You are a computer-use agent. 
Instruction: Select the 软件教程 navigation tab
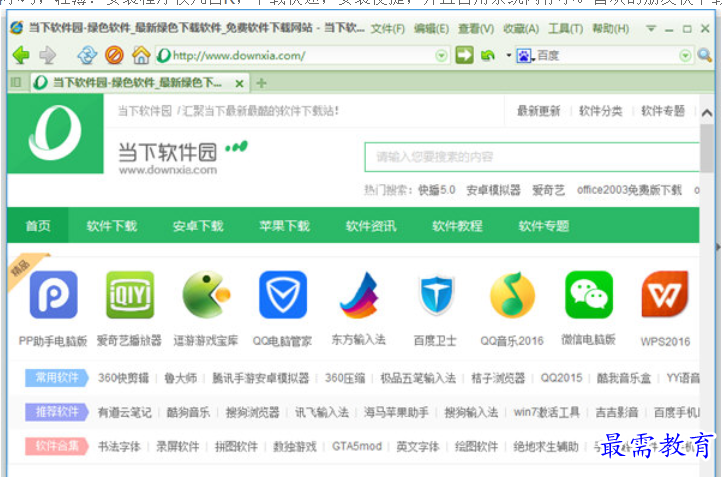pos(457,226)
